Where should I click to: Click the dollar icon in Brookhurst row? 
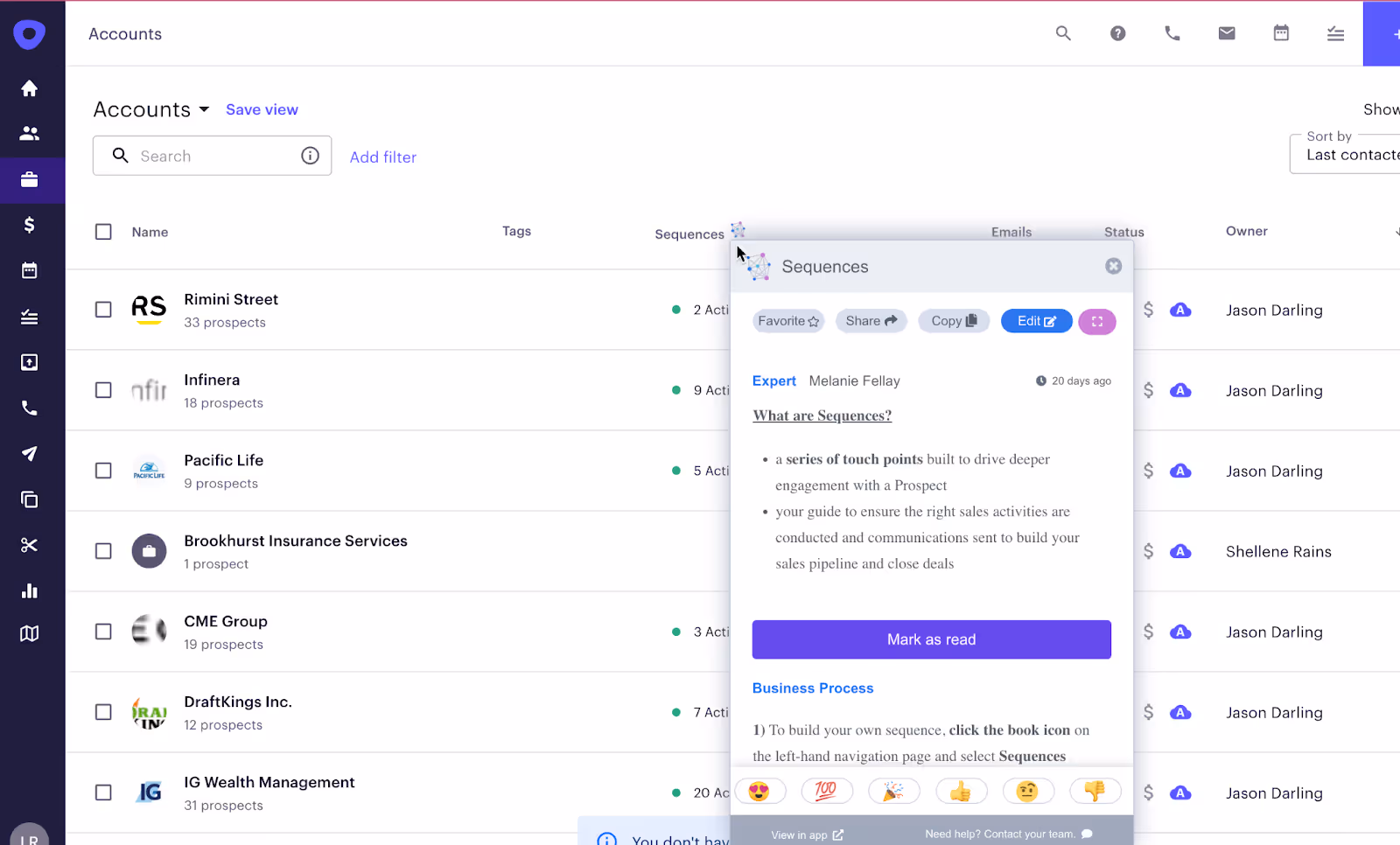[1148, 551]
